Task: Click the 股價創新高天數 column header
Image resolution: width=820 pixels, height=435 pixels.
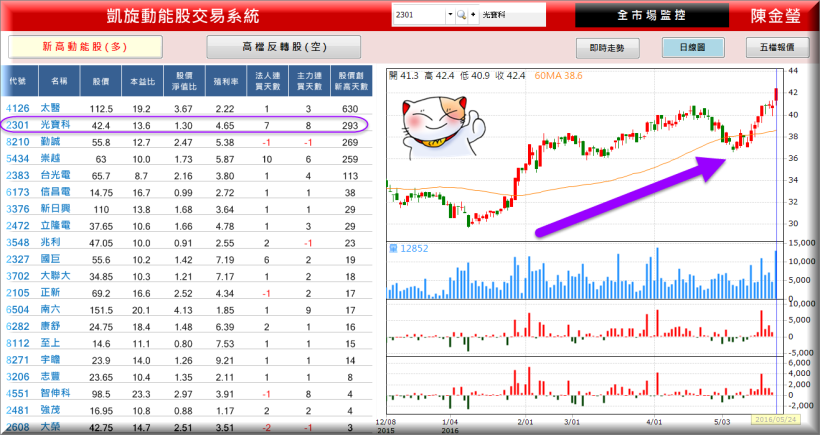Action: click(351, 81)
